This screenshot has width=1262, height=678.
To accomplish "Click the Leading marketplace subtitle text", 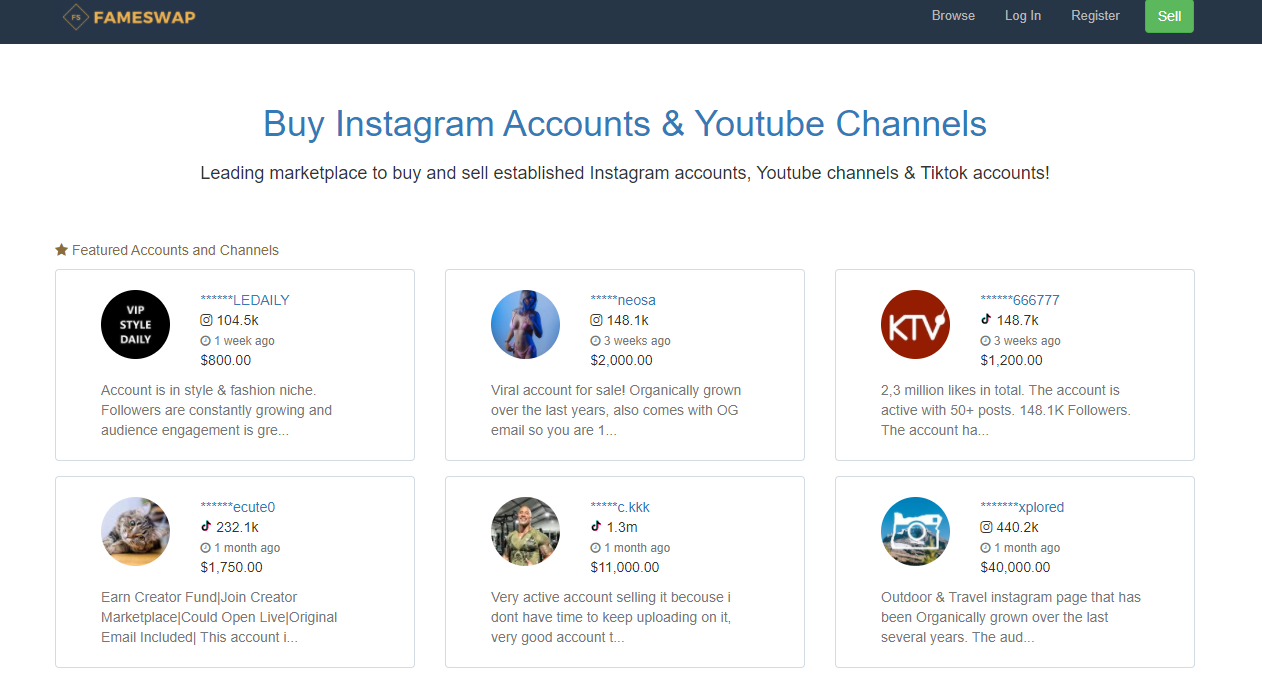I will tap(625, 173).
